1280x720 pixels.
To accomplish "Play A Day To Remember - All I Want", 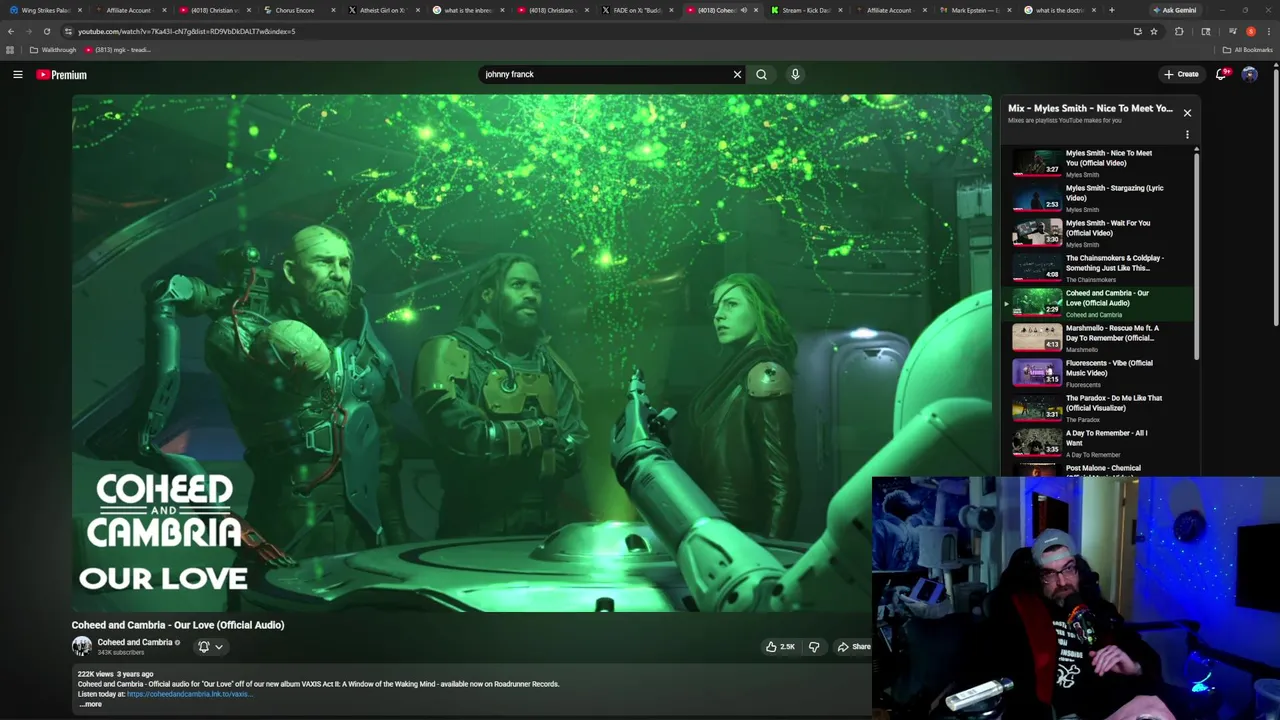I will click(1100, 443).
